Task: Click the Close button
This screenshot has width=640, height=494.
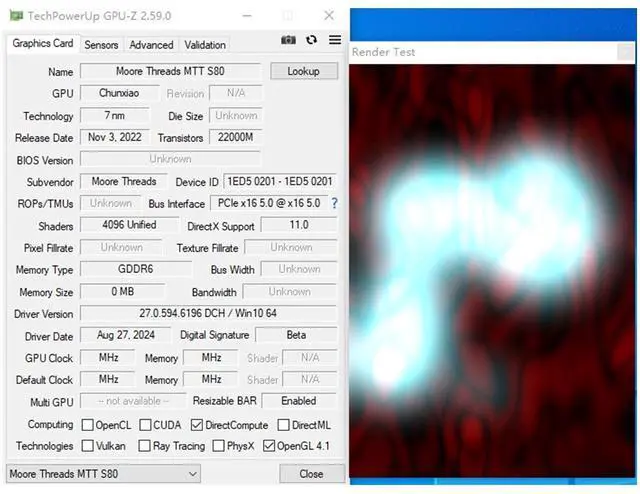Action: (312, 474)
